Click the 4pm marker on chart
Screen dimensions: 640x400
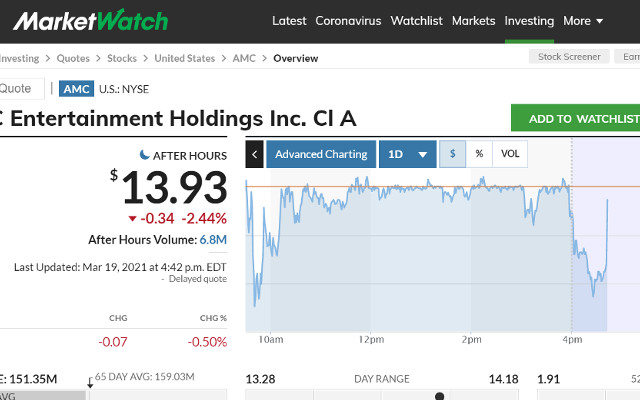point(571,340)
